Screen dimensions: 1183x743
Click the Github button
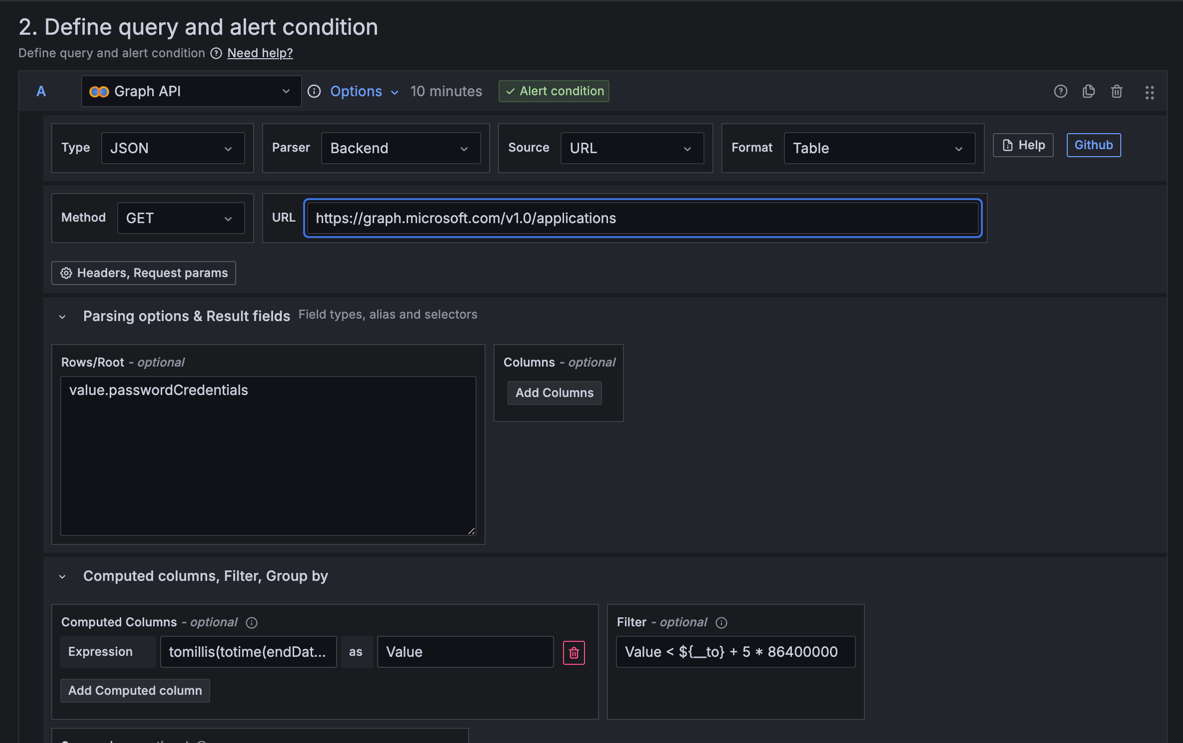[x=1093, y=145]
